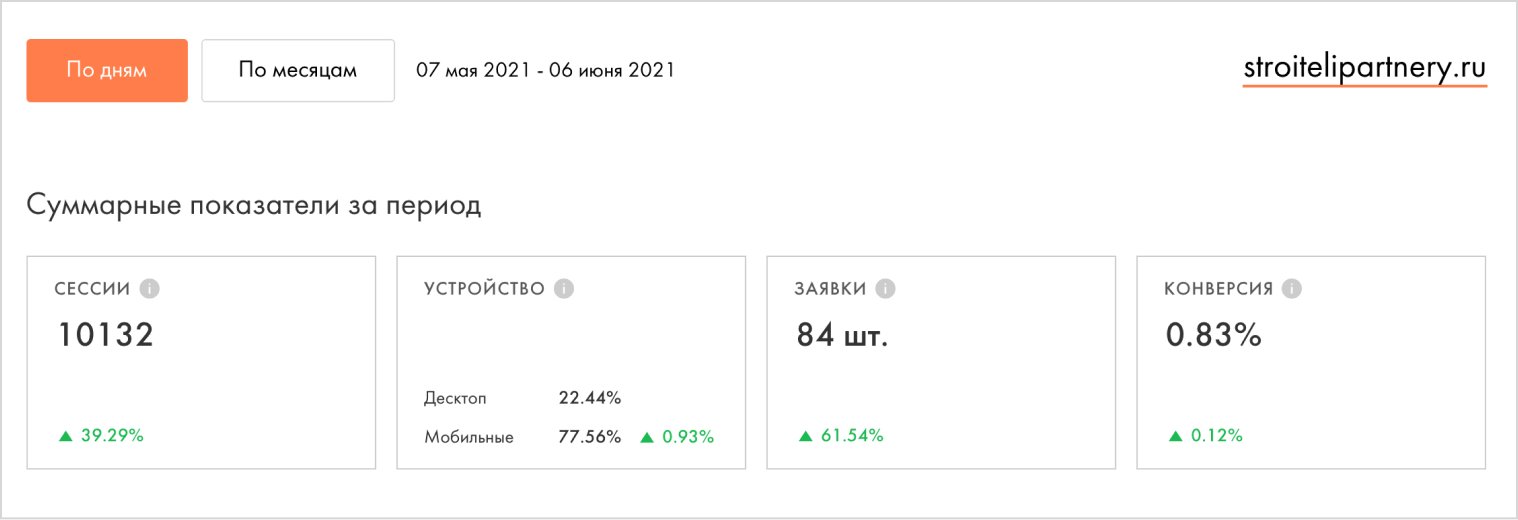The image size is (1518, 520).
Task: Click the 0.83% conversion value
Action: pos(1213,335)
